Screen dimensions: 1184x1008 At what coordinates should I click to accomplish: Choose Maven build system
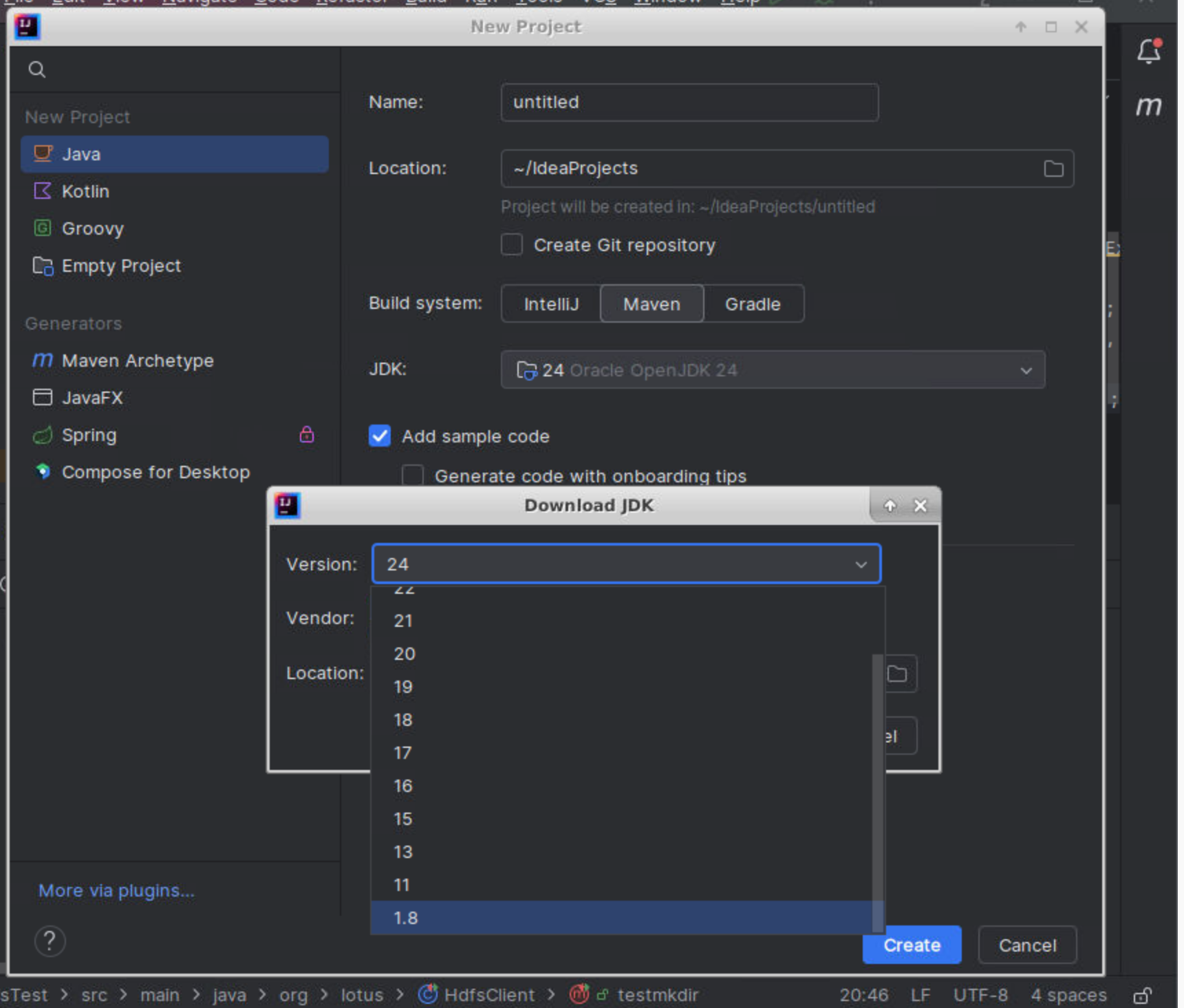click(x=652, y=304)
